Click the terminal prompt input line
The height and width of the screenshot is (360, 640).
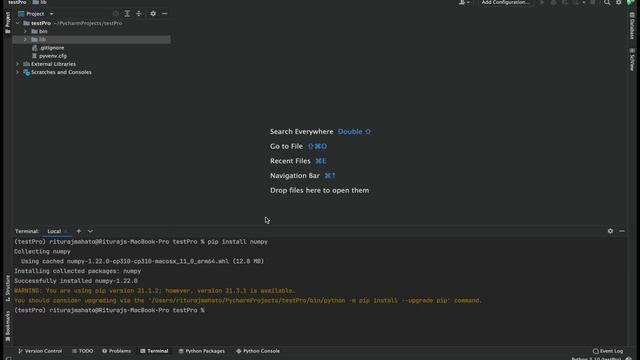tap(109, 310)
